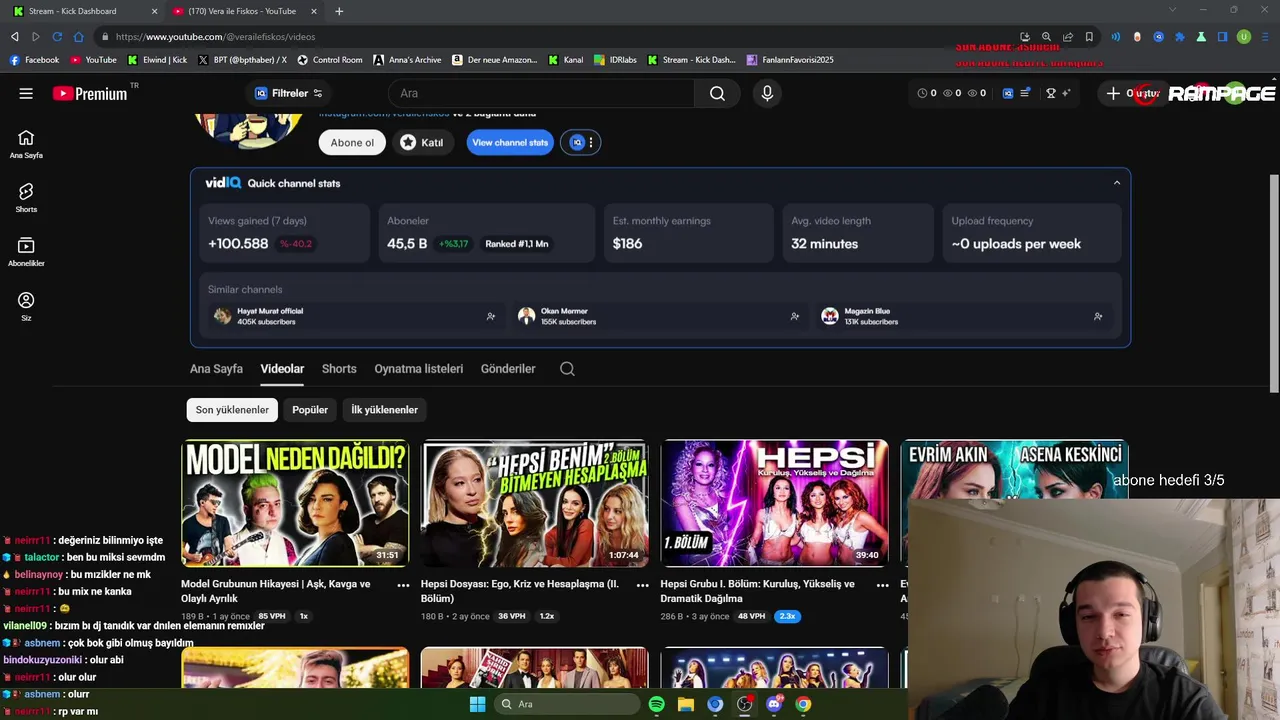Open vidIQ trophy achievements icon
1280x720 pixels.
(x=1051, y=93)
